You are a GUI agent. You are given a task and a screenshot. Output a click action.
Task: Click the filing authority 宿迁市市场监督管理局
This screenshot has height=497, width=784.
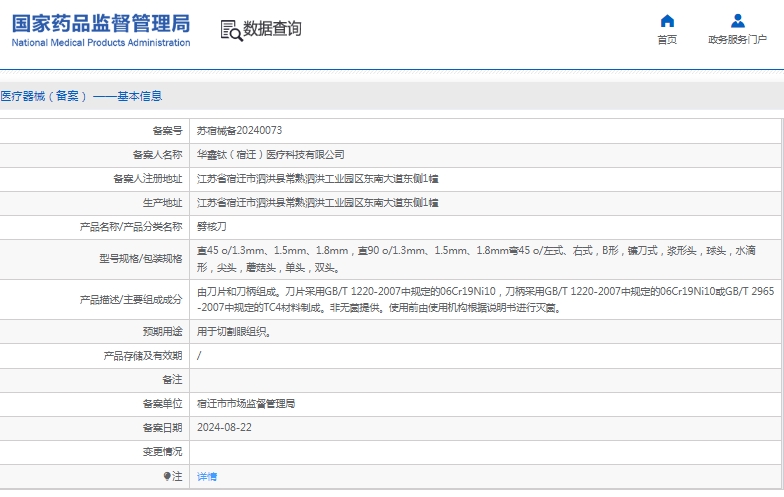point(246,404)
